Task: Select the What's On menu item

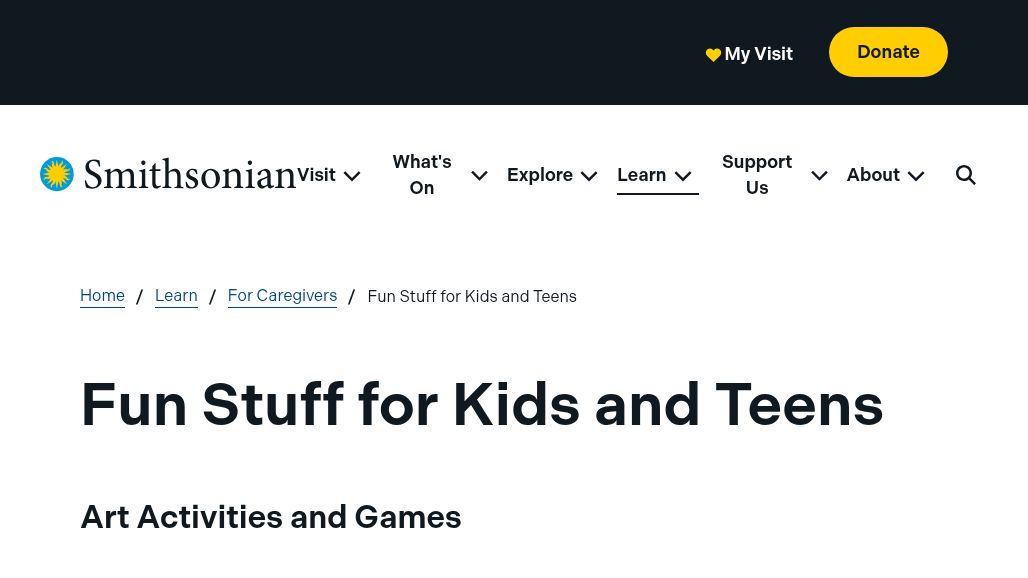Action: [421, 175]
